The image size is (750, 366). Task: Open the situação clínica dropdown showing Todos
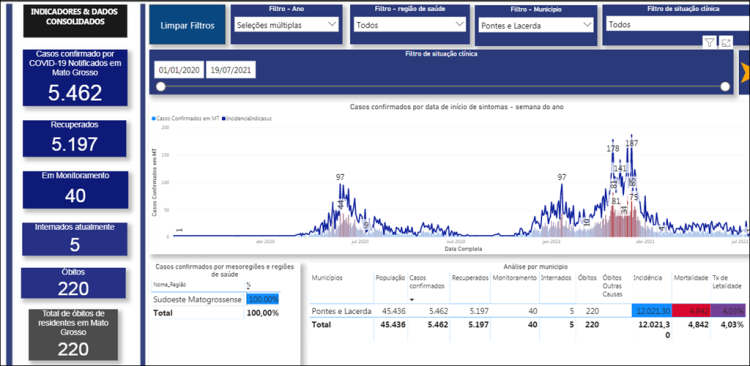point(678,25)
